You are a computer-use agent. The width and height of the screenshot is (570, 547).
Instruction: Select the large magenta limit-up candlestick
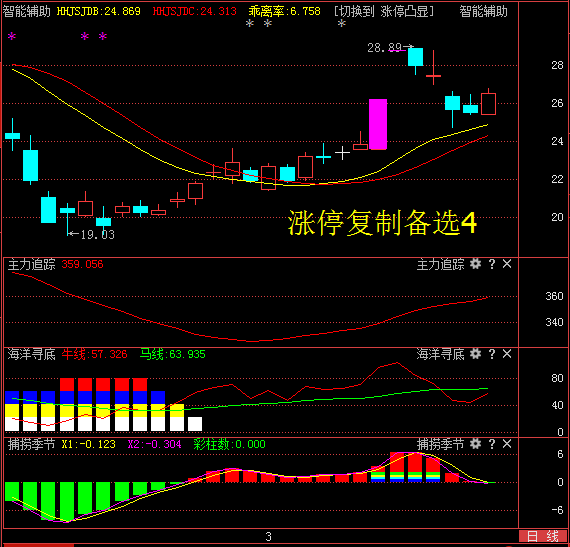point(378,124)
